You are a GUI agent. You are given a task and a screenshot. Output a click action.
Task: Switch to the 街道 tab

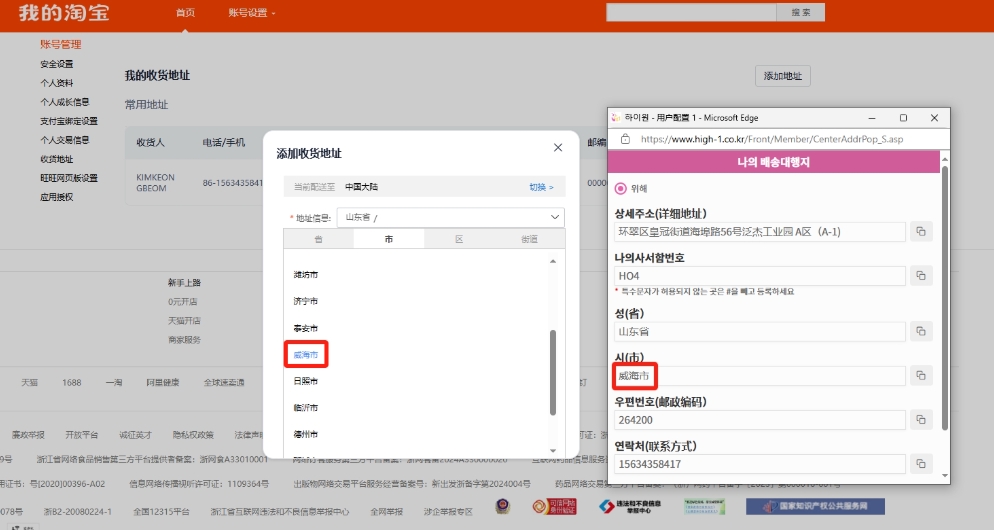tap(529, 239)
